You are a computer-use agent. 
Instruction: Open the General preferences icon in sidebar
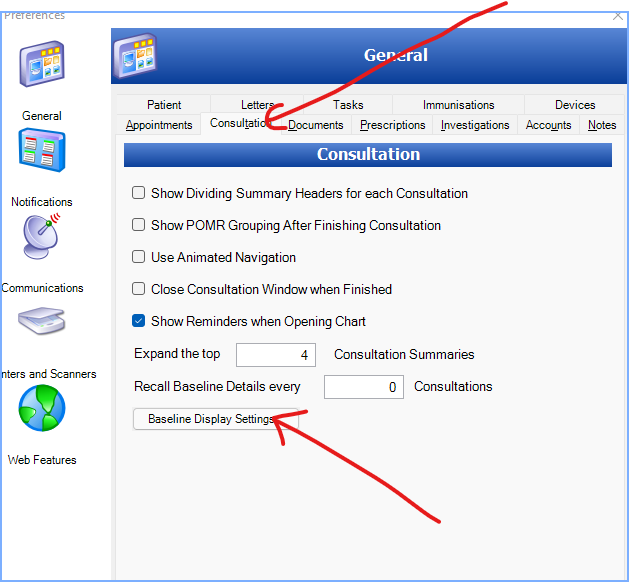42,66
